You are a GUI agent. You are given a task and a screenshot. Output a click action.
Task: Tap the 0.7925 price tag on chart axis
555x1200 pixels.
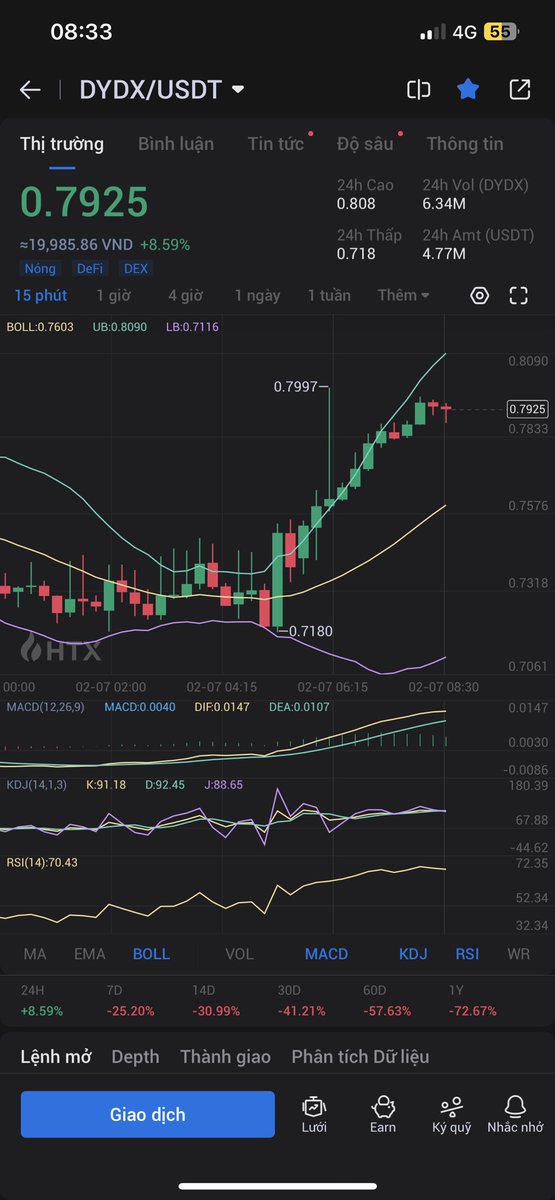[527, 409]
